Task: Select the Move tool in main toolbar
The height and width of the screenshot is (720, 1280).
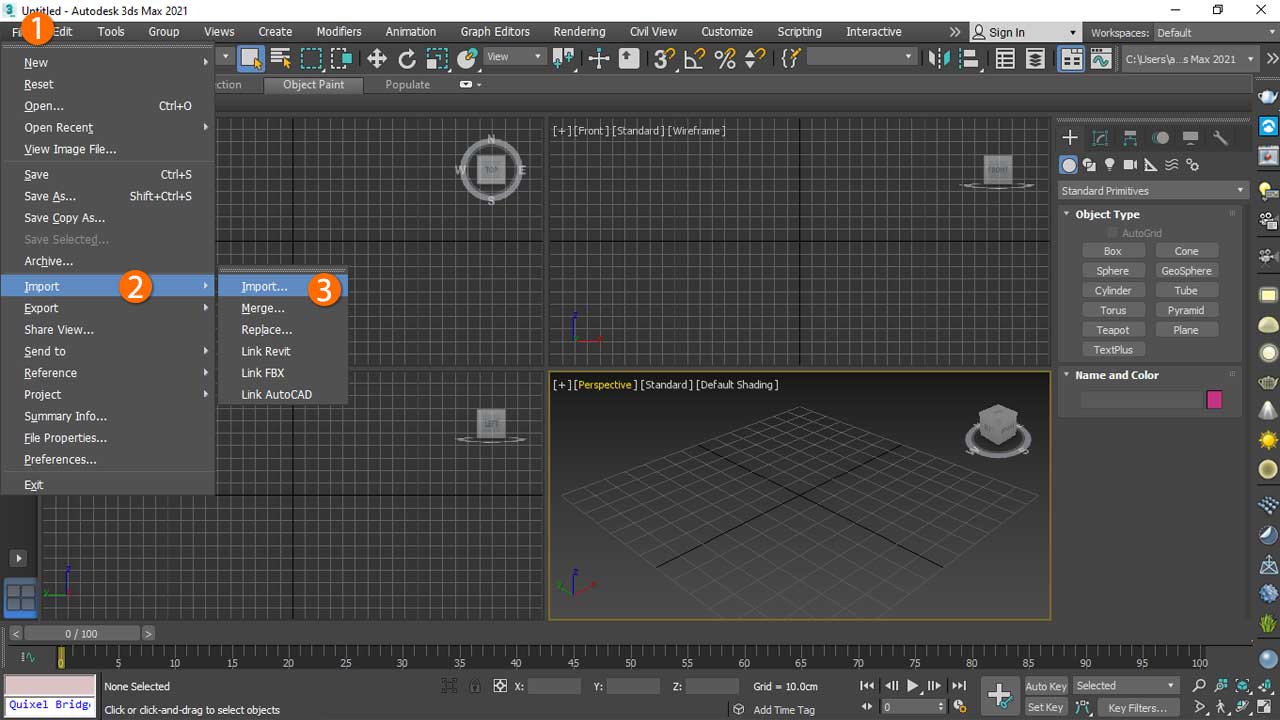Action: (x=377, y=59)
